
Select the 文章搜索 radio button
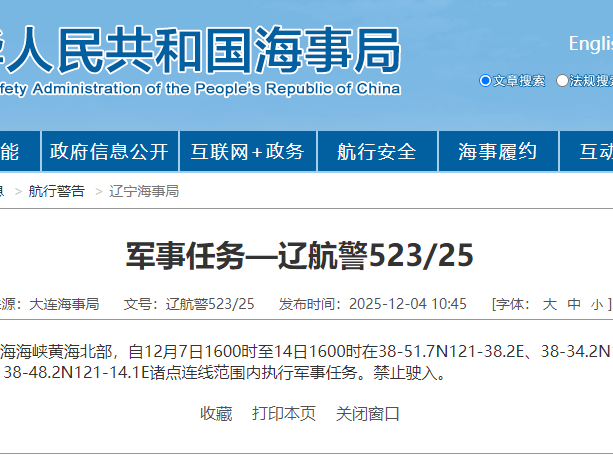point(486,81)
